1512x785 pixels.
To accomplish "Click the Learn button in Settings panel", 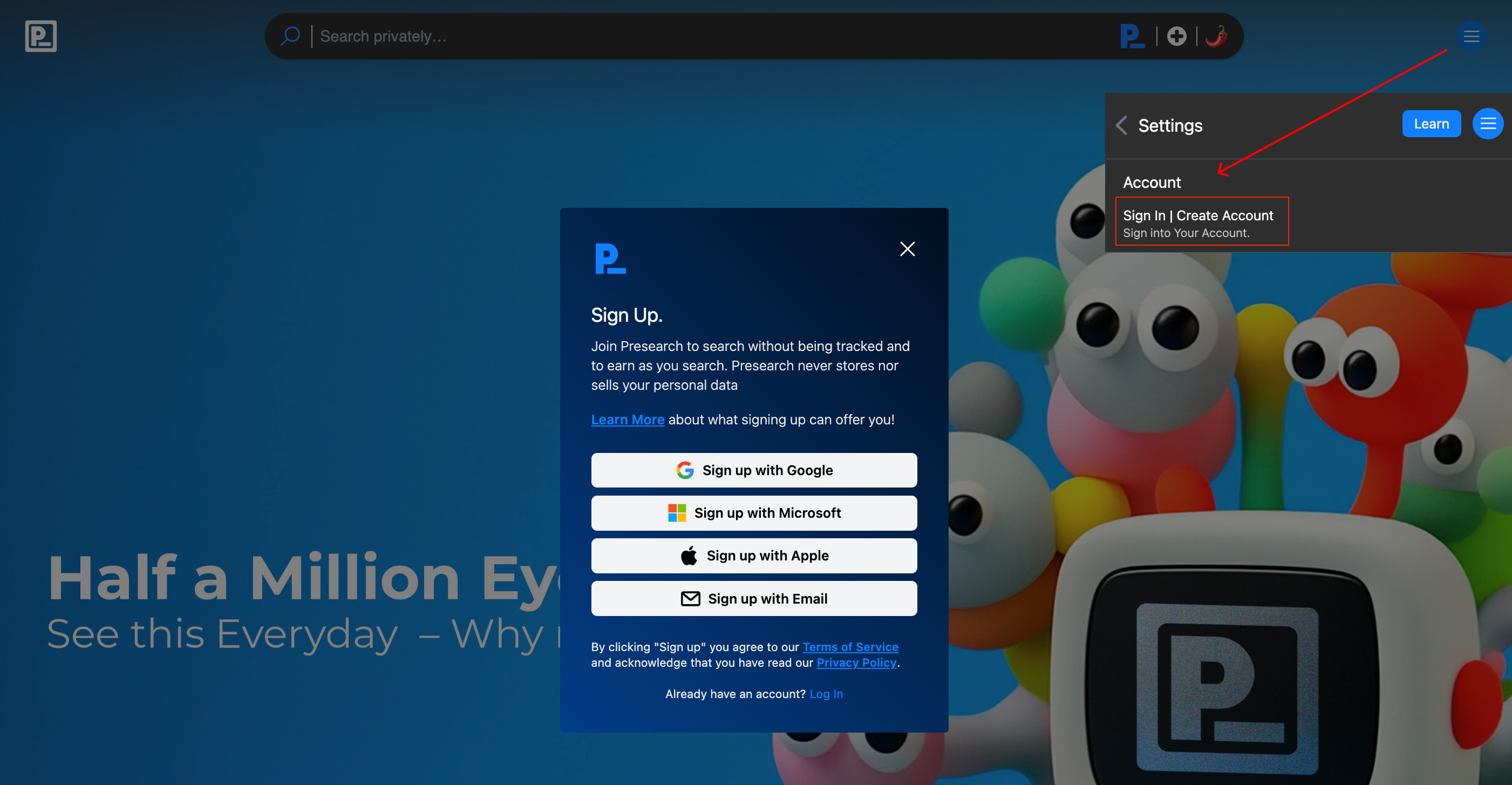I will click(x=1431, y=124).
